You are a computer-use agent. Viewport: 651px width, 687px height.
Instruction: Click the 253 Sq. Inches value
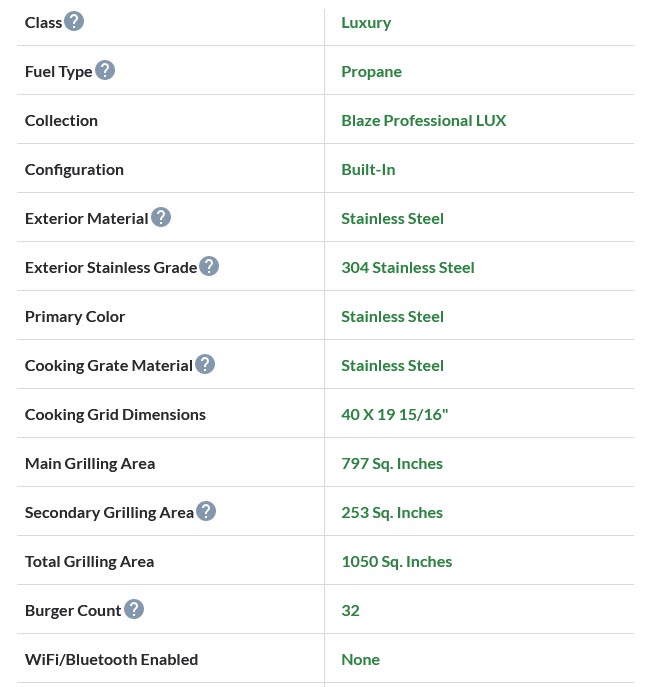(391, 512)
